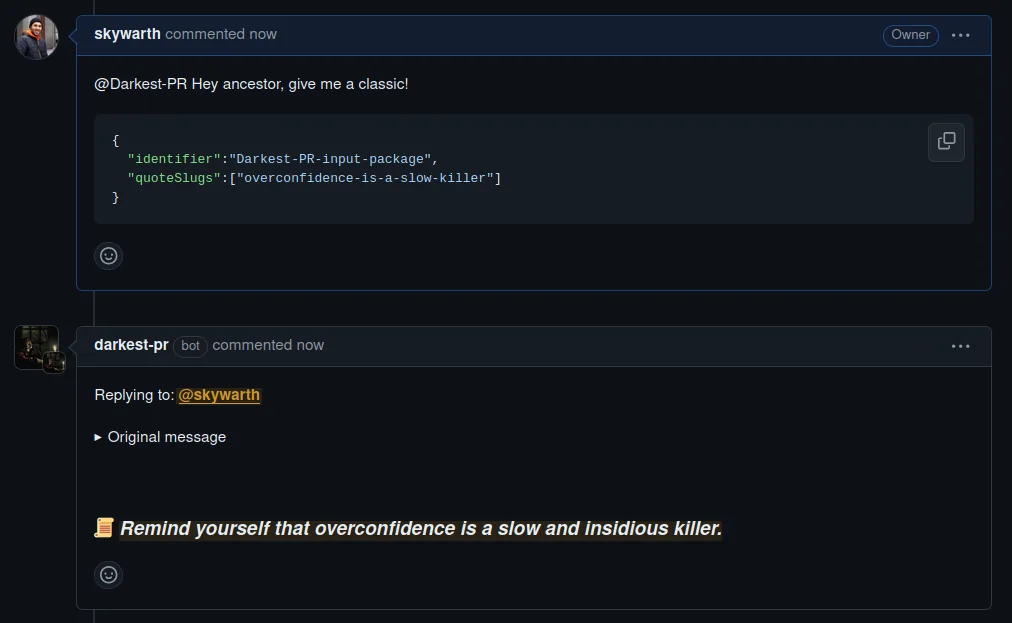1012x623 pixels.
Task: Add emoji reaction to darkest-pr's comment
Action: [x=109, y=575]
